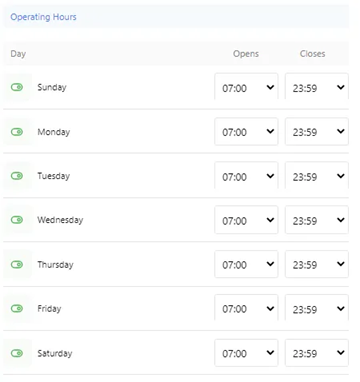Toggle Saturday operating hours off
This screenshot has width=360, height=382.
17,353
